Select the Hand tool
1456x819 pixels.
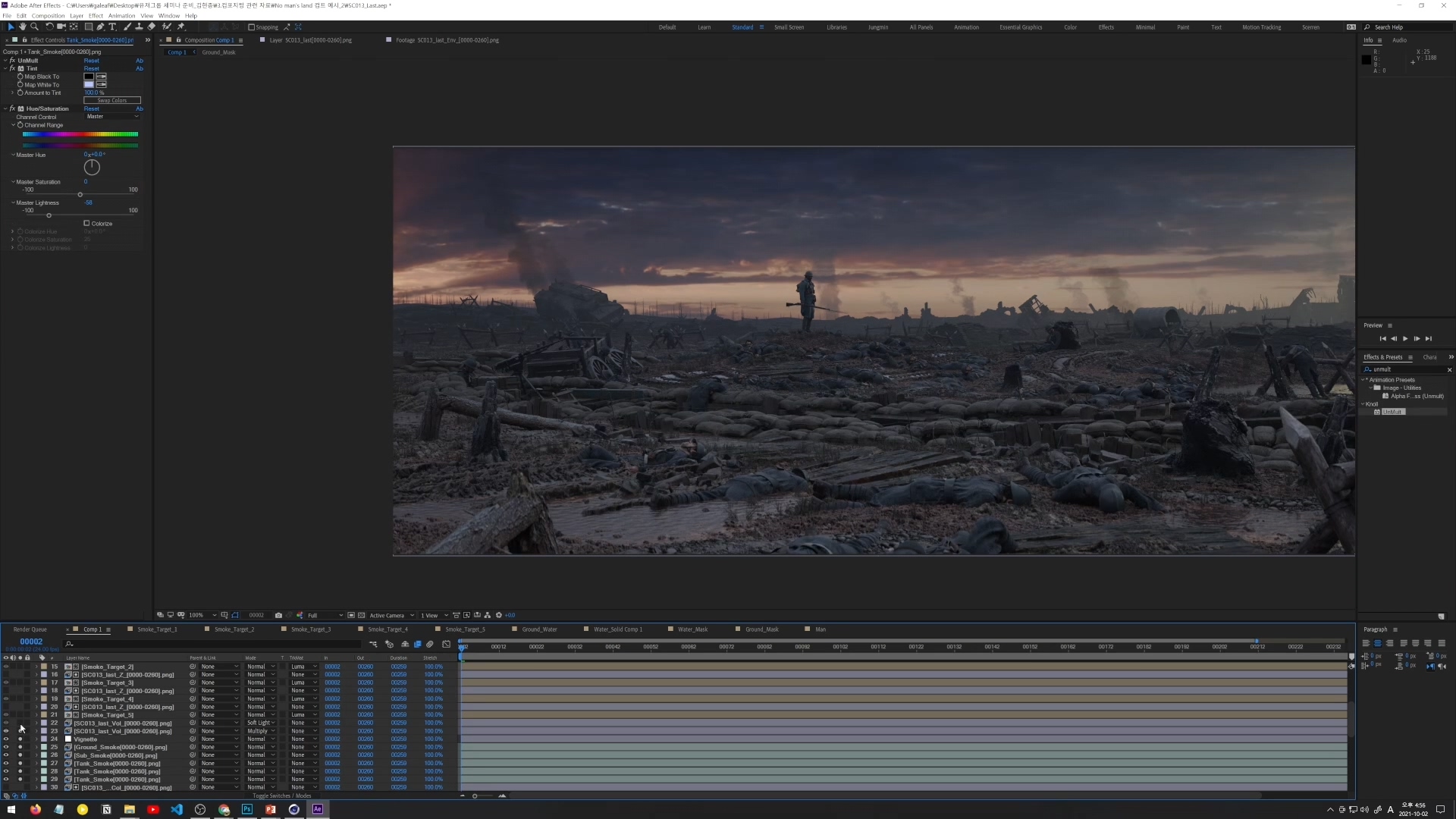[23, 27]
